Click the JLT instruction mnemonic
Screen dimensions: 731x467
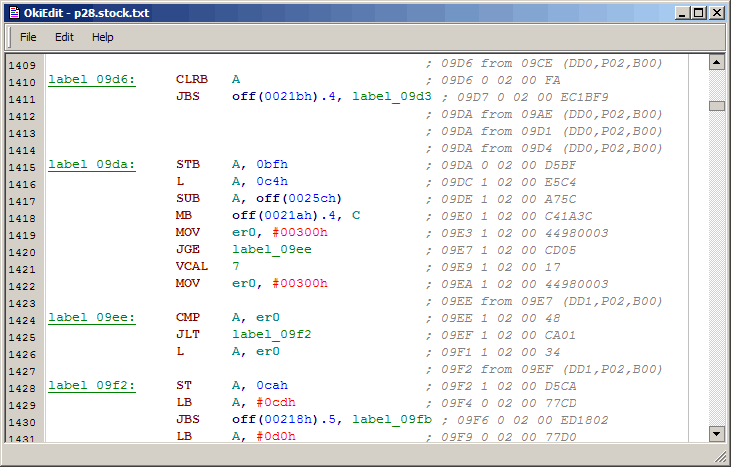(x=188, y=334)
